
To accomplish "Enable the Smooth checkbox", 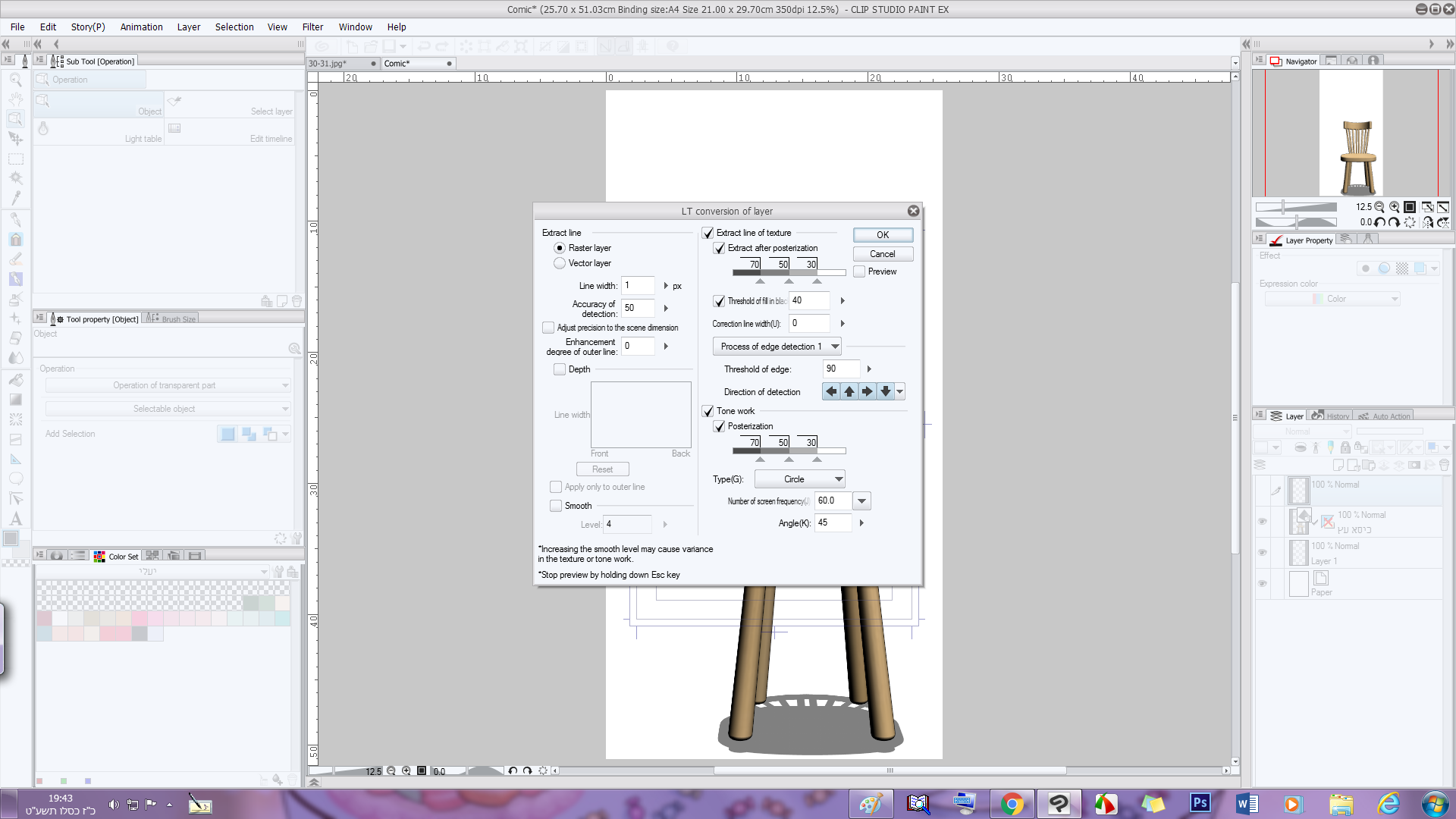I will 556,506.
